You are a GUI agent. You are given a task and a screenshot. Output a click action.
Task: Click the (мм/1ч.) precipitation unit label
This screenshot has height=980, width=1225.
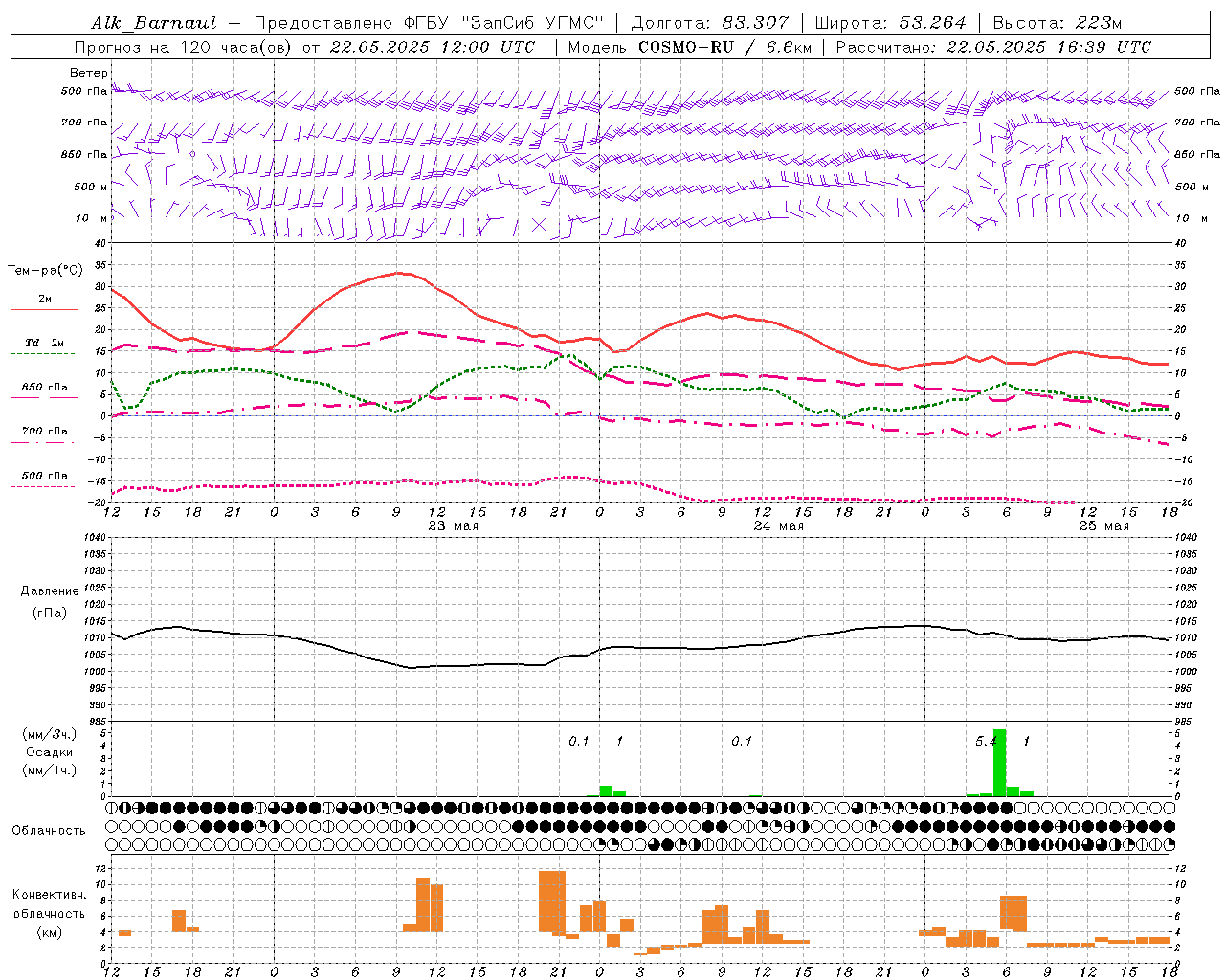click(x=50, y=770)
